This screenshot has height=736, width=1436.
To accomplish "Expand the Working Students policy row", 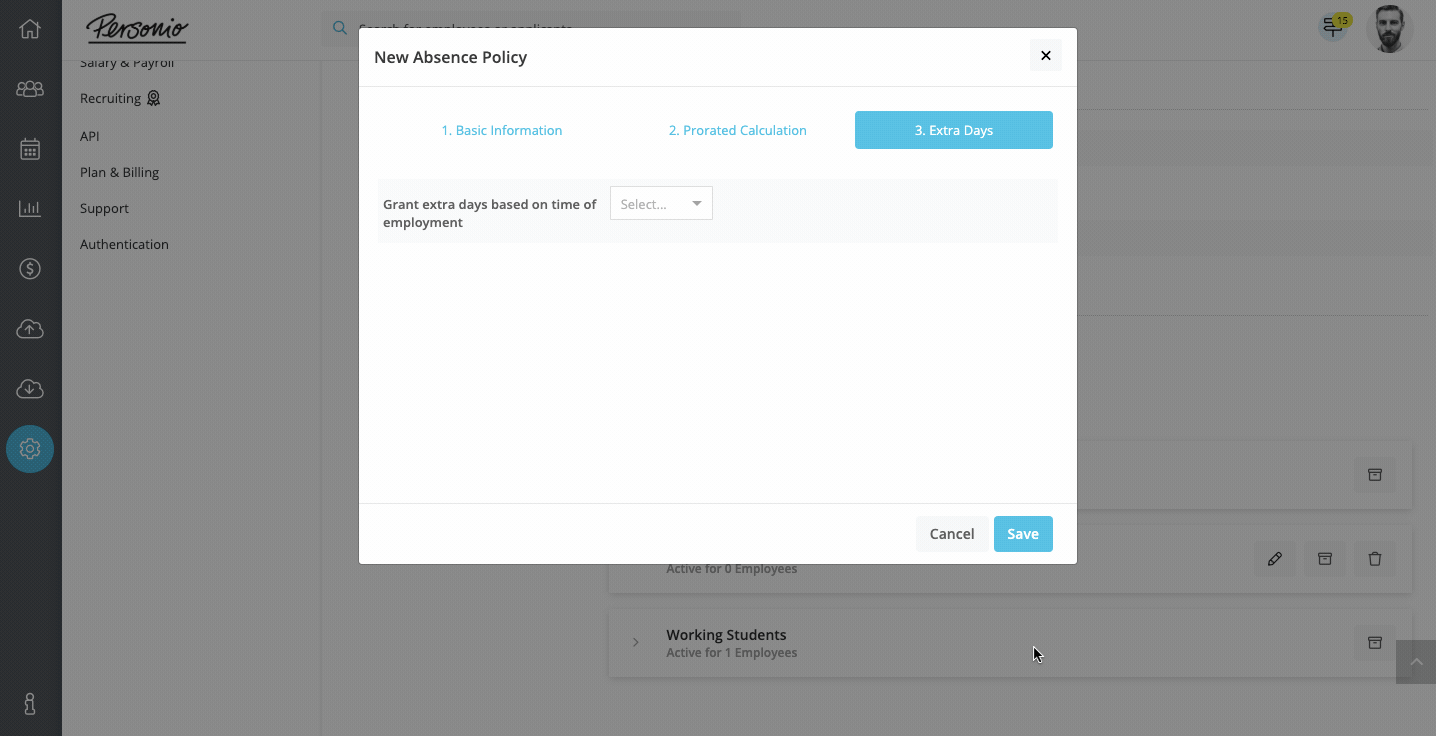I will click(x=636, y=642).
